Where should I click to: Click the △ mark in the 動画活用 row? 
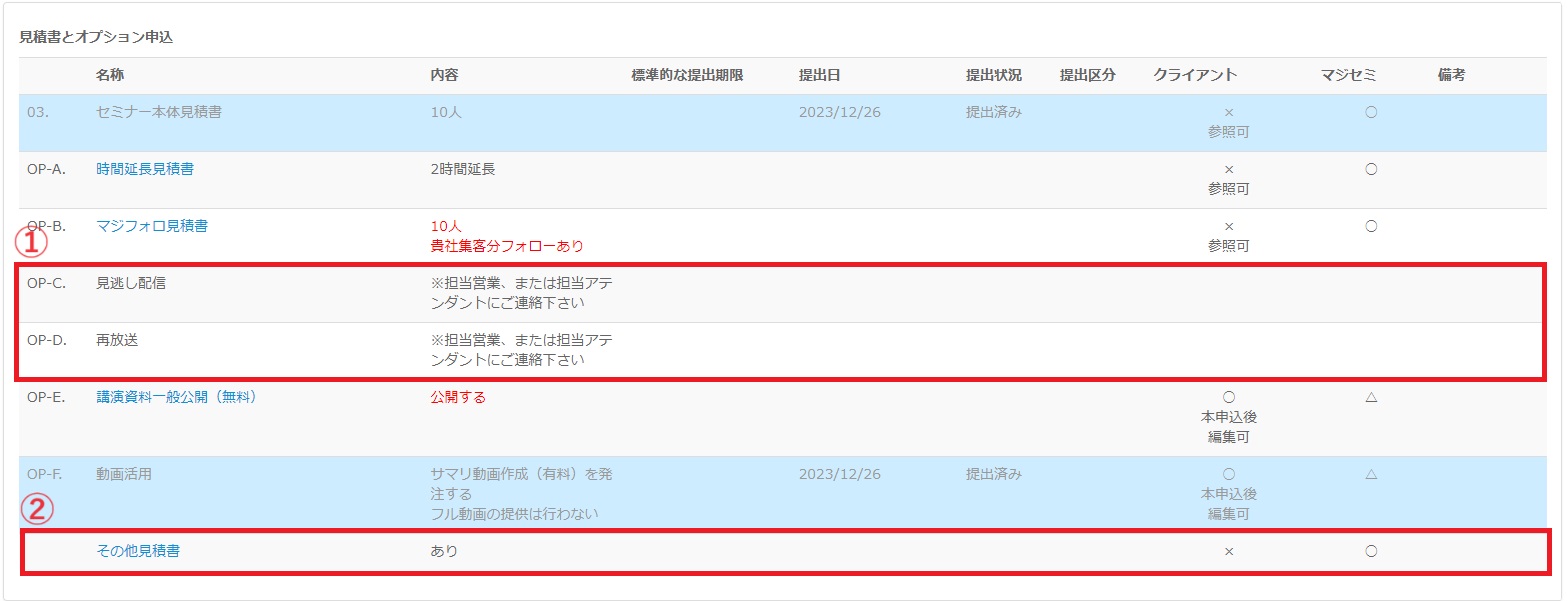[x=1371, y=474]
